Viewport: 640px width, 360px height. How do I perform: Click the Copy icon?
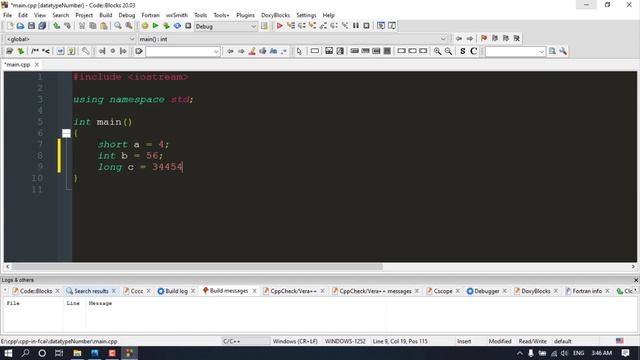point(93,26)
